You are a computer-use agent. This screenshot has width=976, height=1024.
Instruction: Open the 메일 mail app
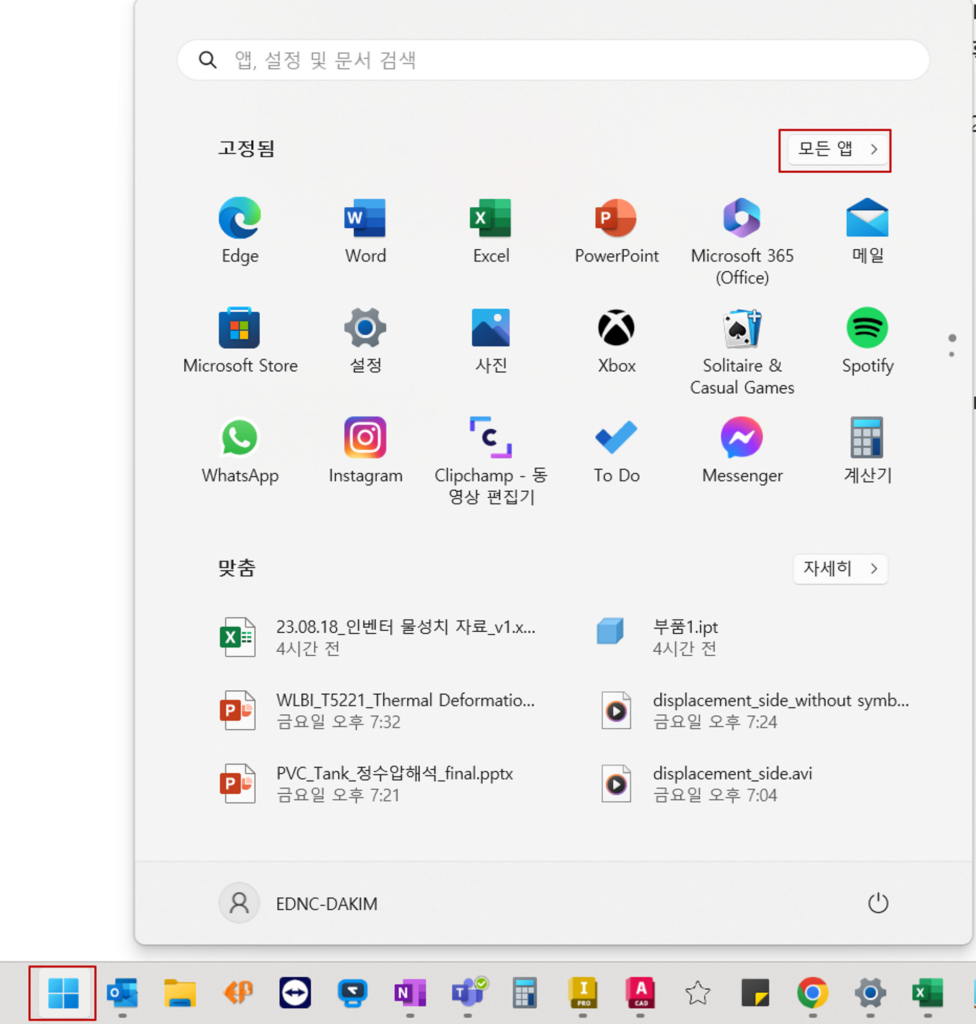coord(867,231)
